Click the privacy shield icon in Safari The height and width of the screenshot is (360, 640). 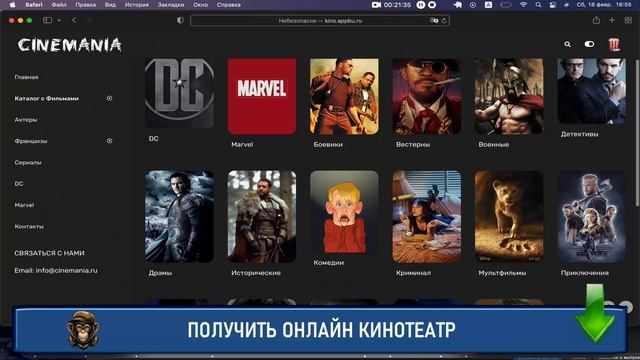click(x=180, y=20)
